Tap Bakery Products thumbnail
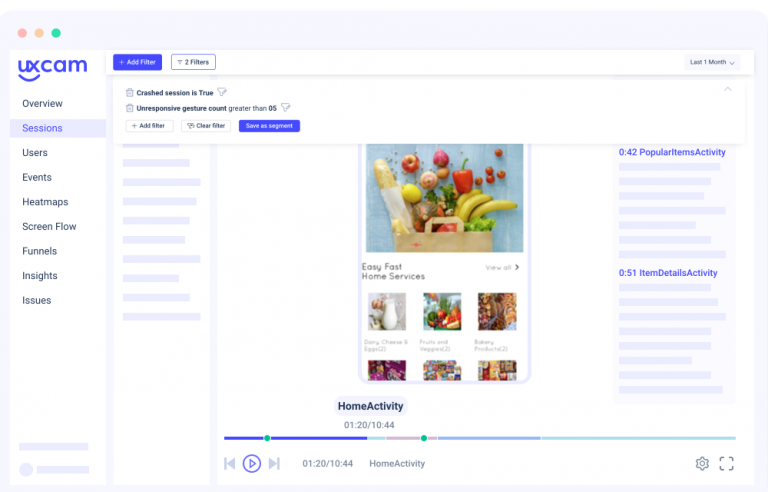The width and height of the screenshot is (768, 492). tap(497, 312)
